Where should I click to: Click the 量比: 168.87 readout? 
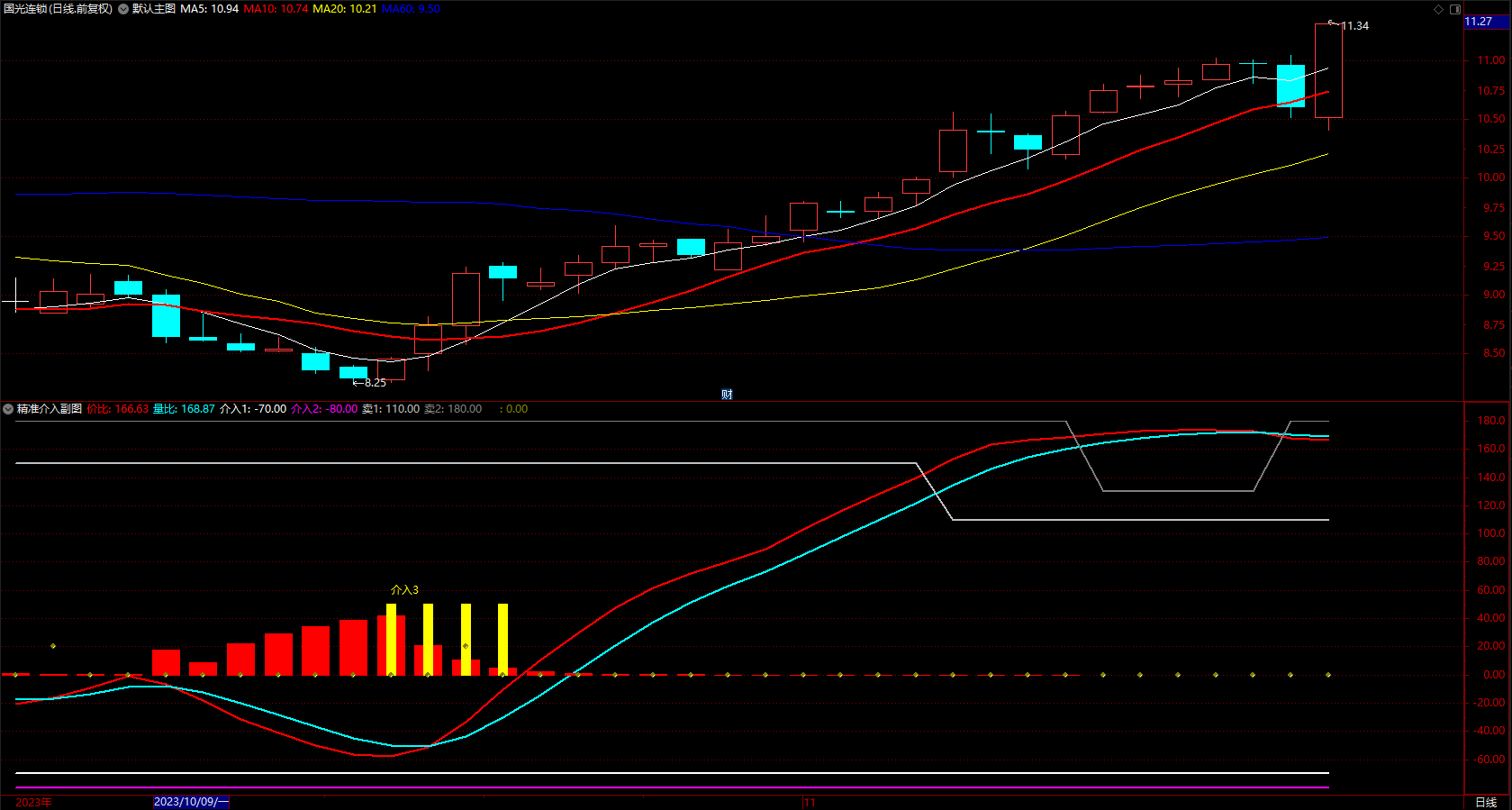click(x=185, y=409)
